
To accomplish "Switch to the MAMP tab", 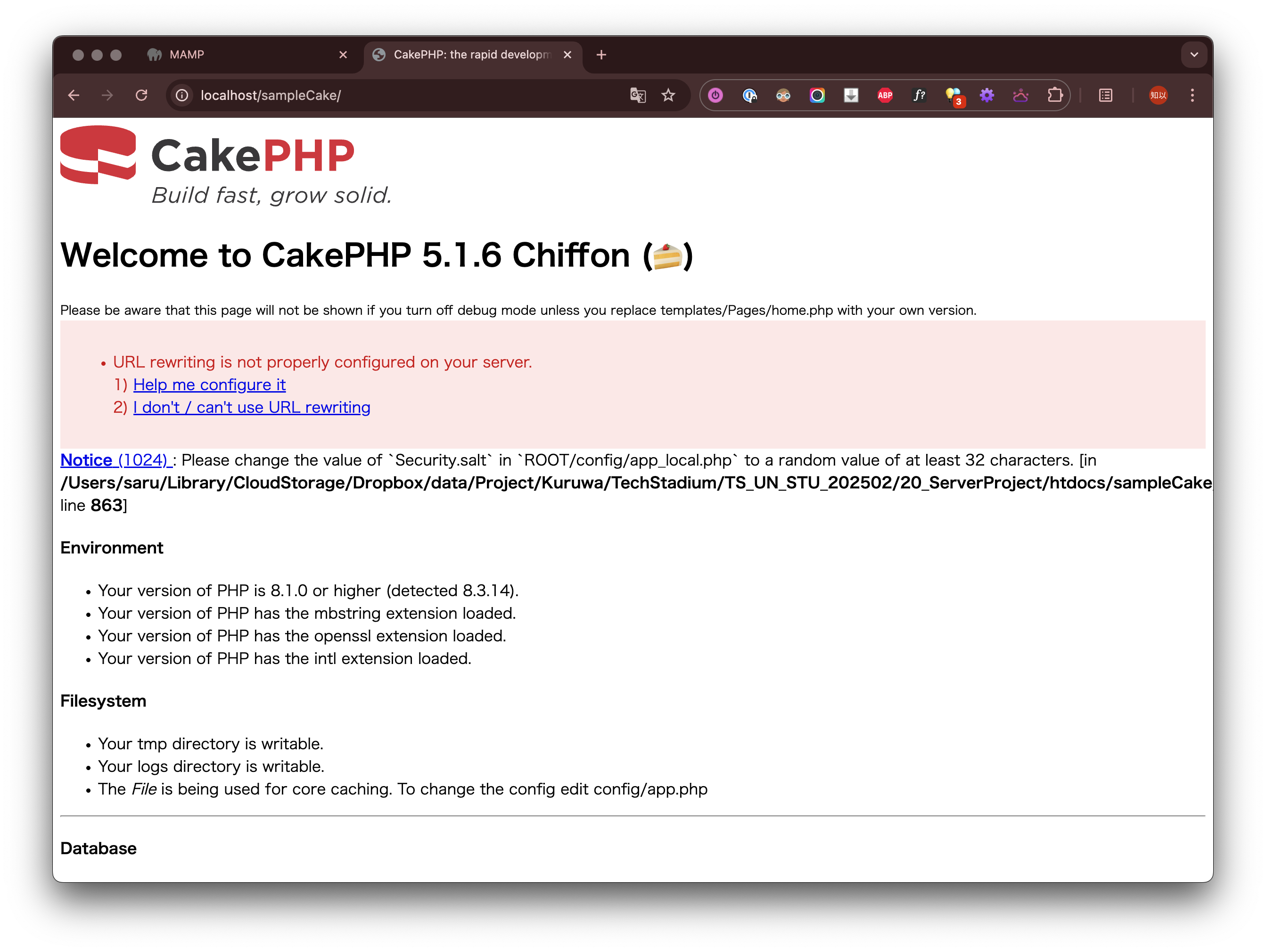I will (x=246, y=55).
